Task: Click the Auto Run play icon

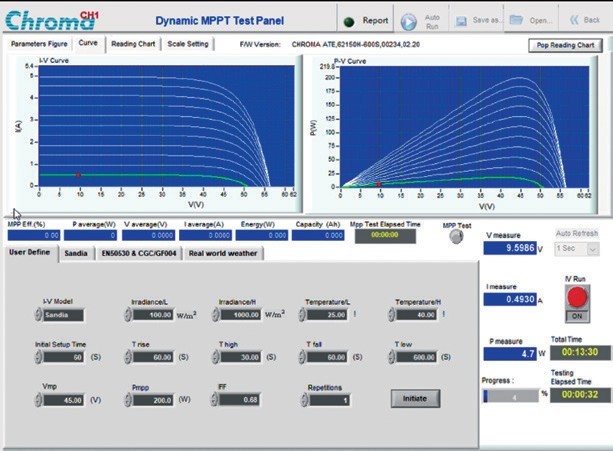Action: coord(409,21)
